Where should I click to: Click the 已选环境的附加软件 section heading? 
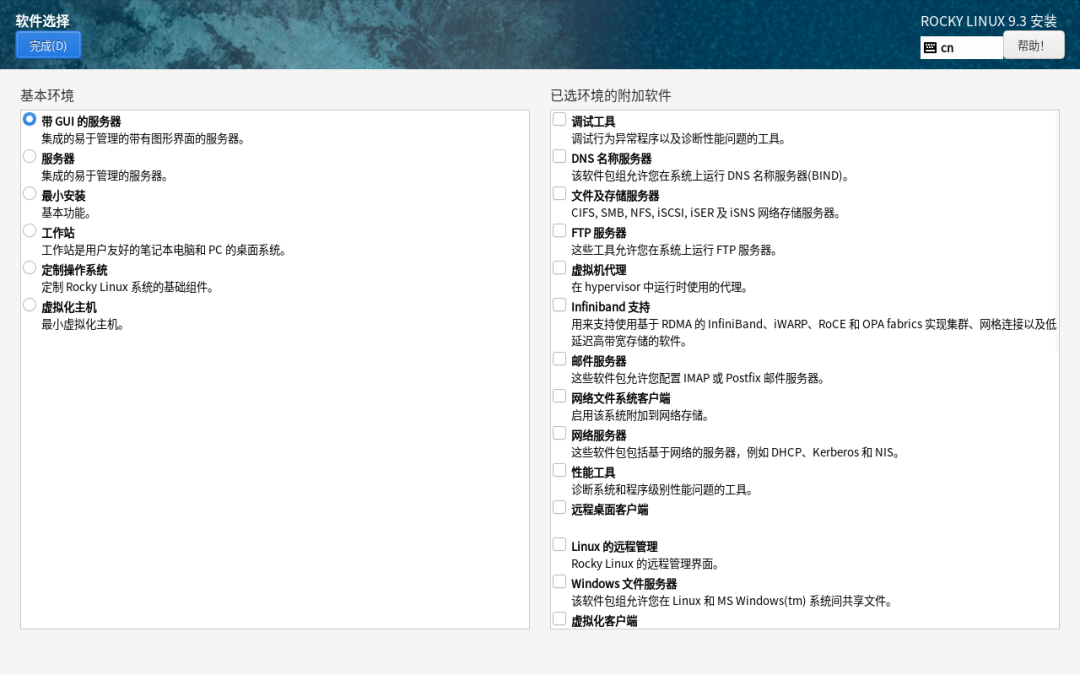611,96
